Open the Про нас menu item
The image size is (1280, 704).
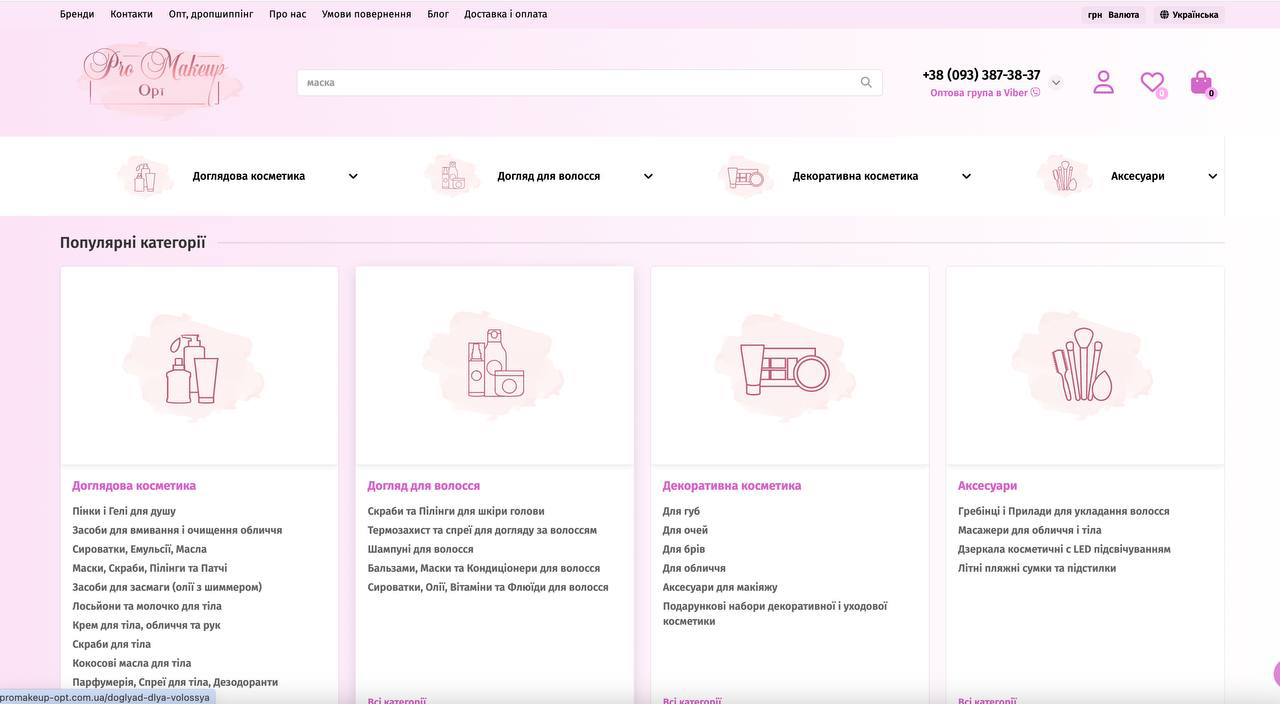coord(288,14)
